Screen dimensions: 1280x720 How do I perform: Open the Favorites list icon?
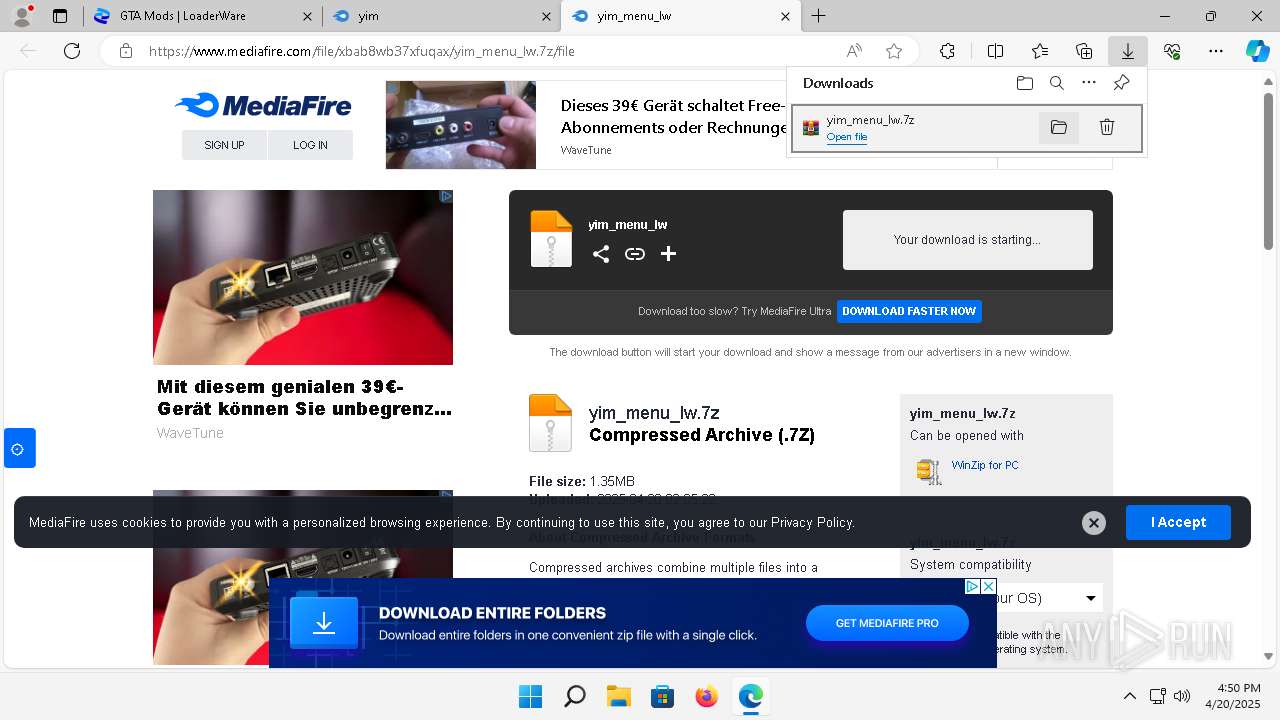[1040, 51]
